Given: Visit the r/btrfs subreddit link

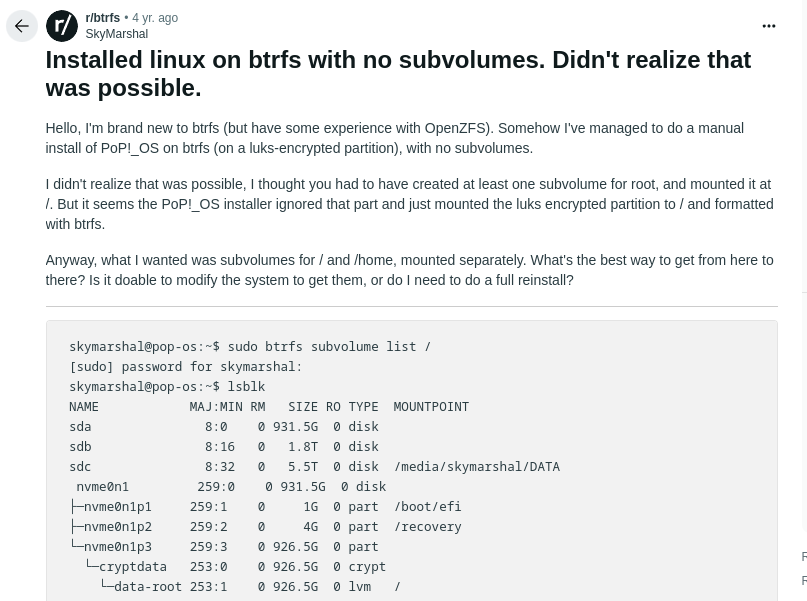Looking at the screenshot, I should (x=102, y=17).
